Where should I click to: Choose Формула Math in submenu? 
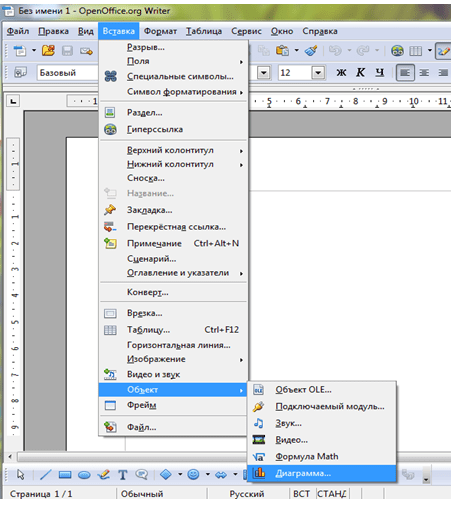322,457
